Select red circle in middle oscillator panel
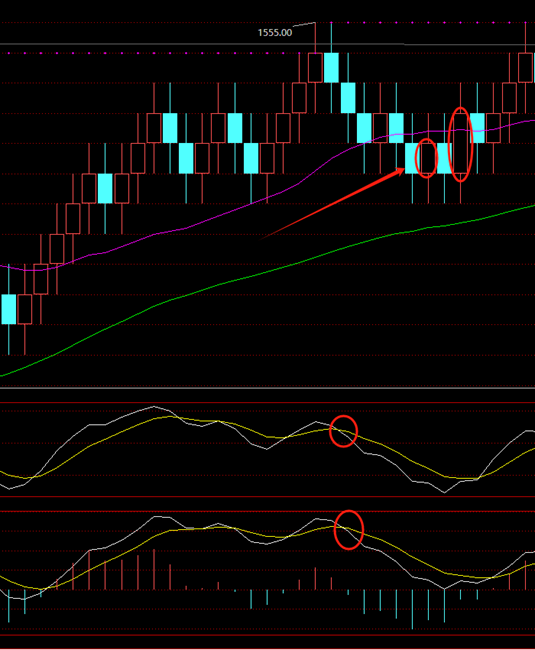 click(344, 431)
